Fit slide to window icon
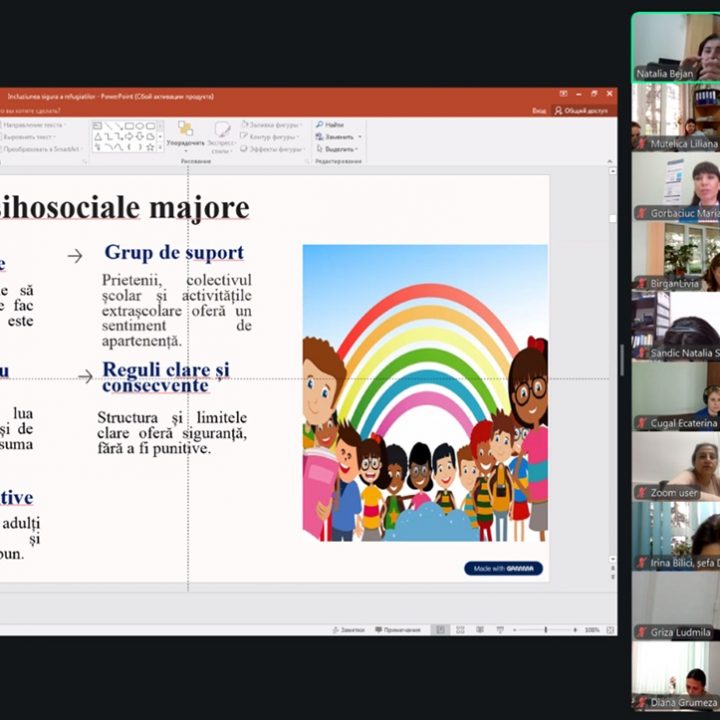Image resolution: width=720 pixels, height=720 pixels. 610,630
